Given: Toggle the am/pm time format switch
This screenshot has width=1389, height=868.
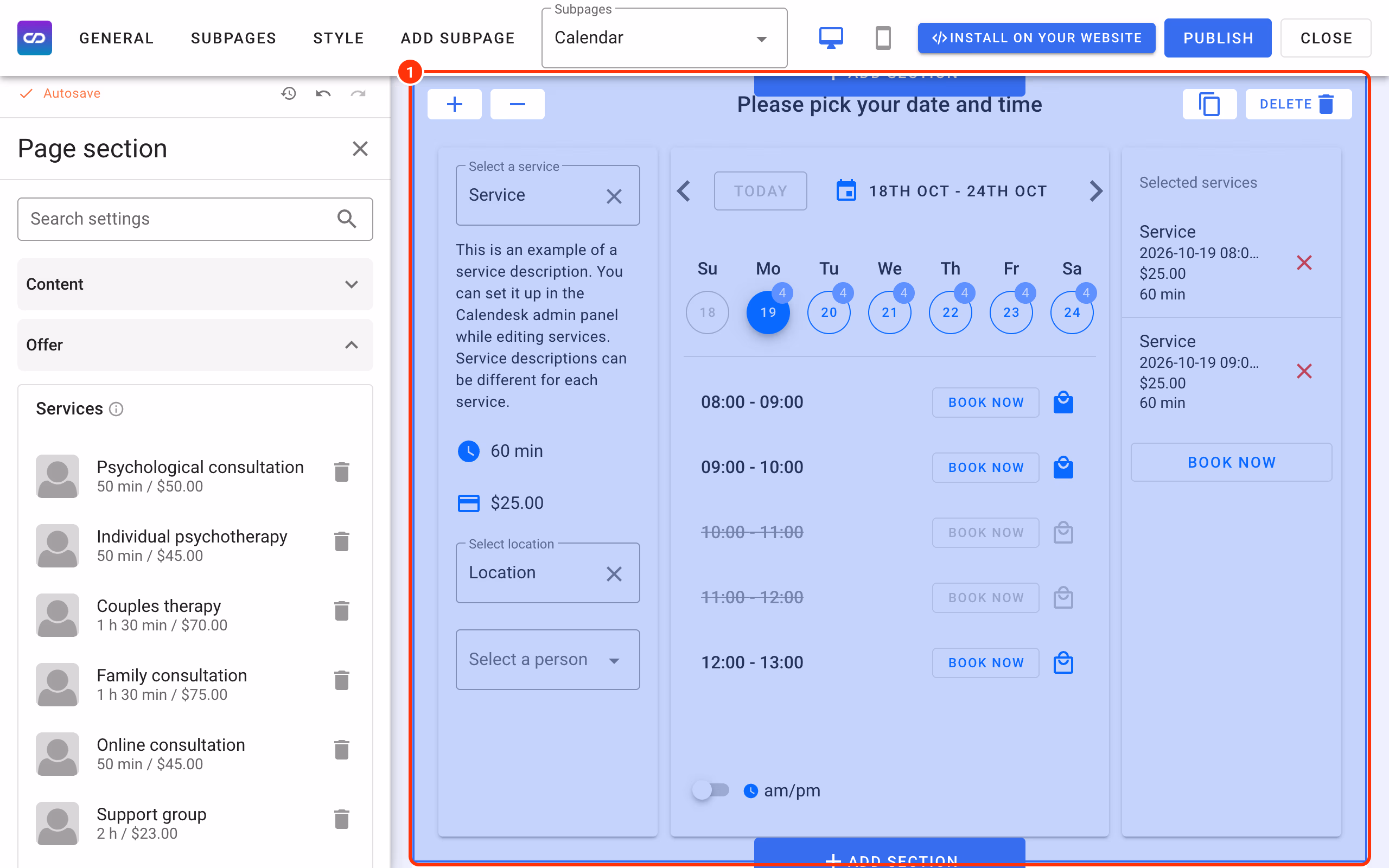Looking at the screenshot, I should pyautogui.click(x=711, y=790).
